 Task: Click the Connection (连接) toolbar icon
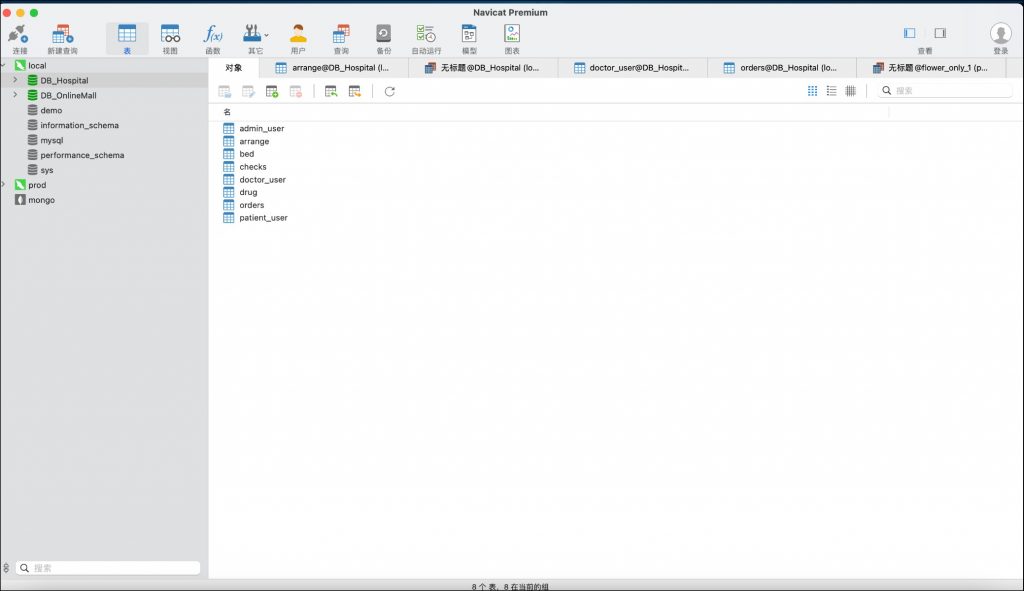click(x=19, y=37)
